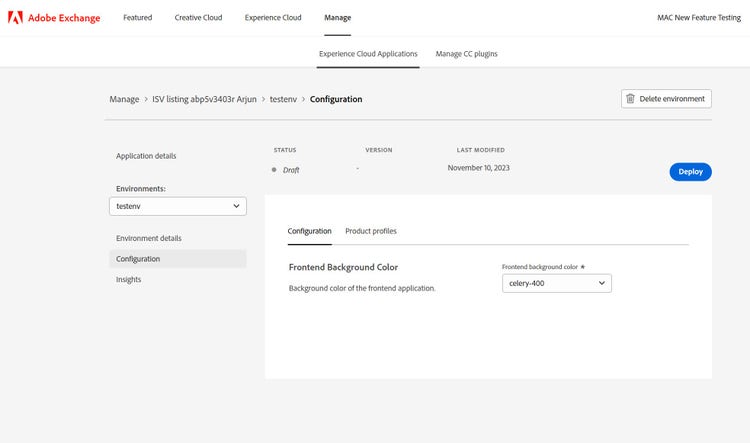The width and height of the screenshot is (750, 443).
Task: Open the Featured navigation item
Action: (x=137, y=18)
